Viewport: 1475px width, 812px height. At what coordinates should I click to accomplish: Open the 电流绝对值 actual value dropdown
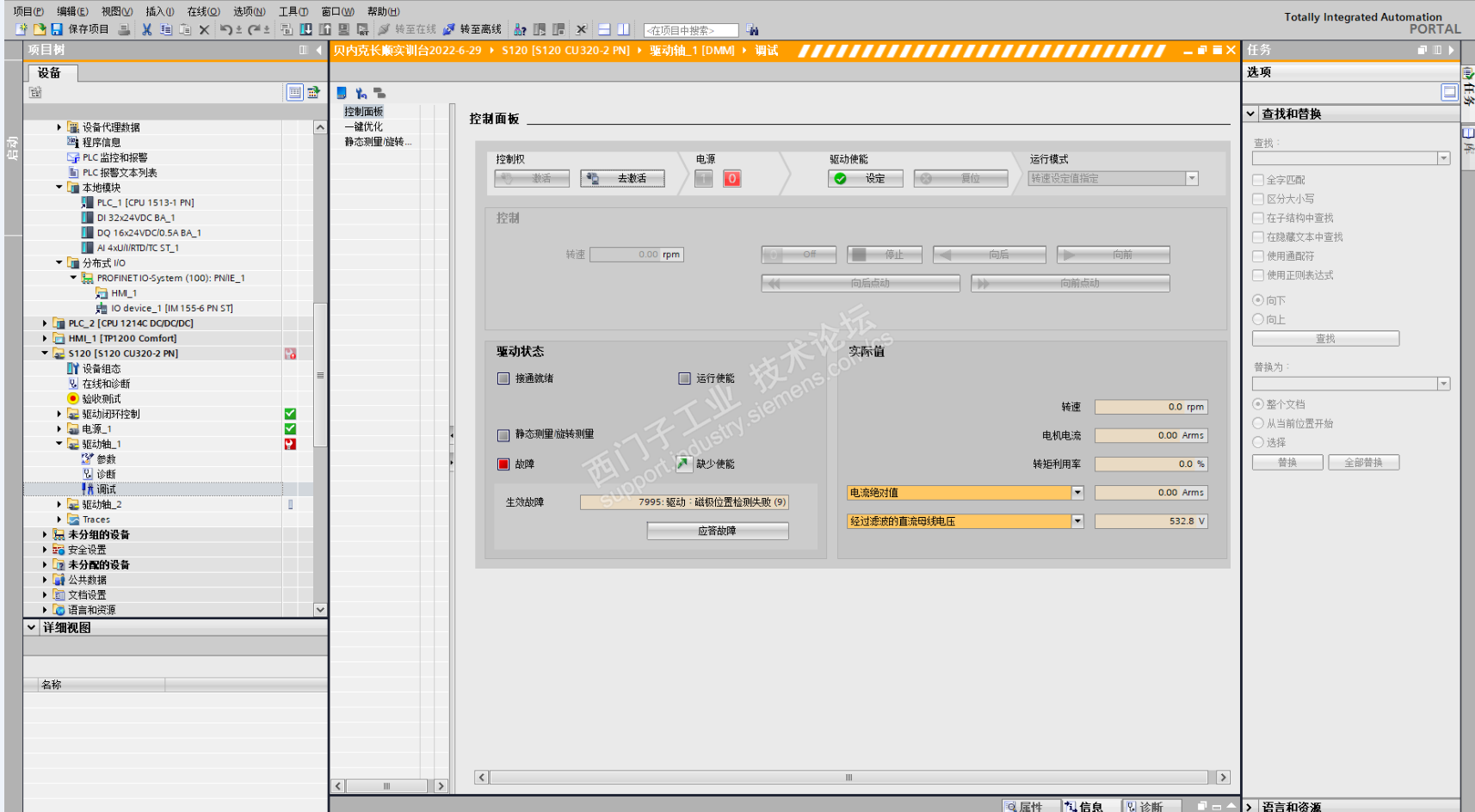tap(1077, 492)
